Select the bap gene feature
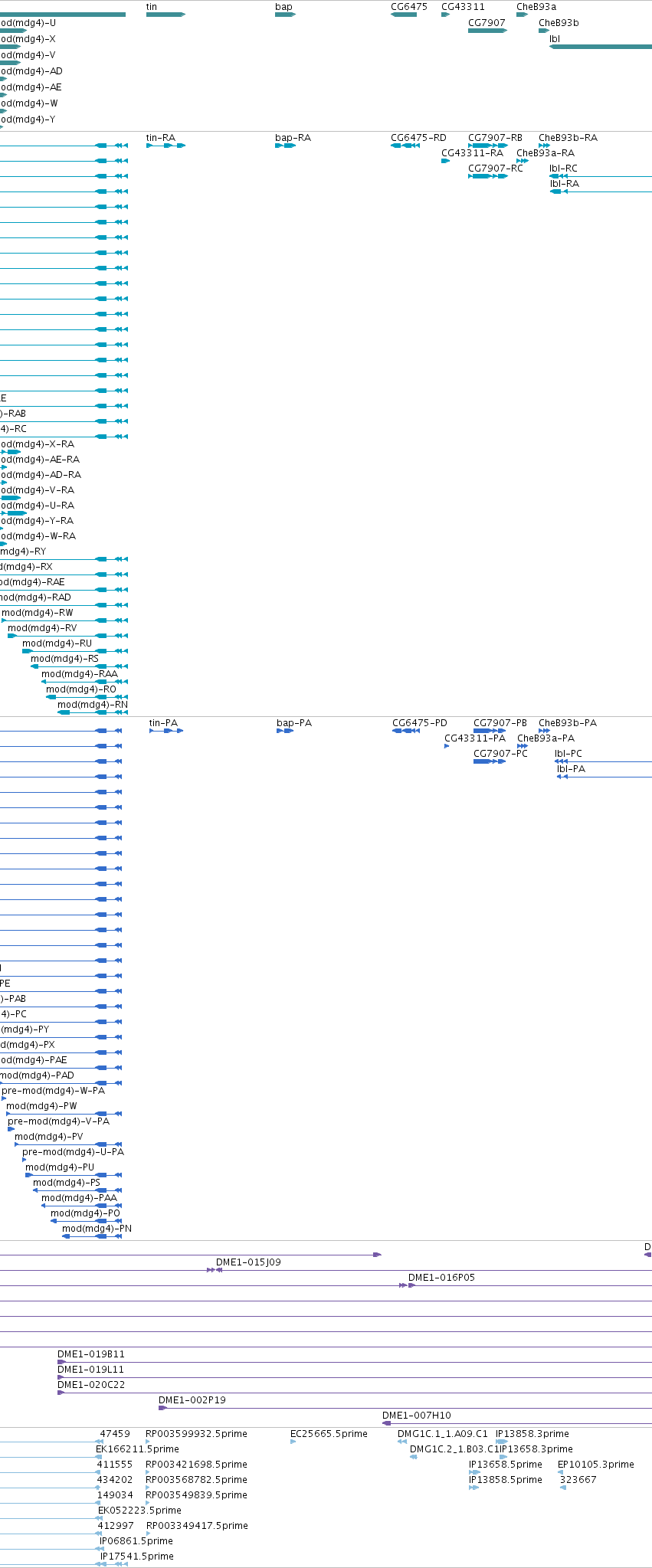Screen dimensions: 652x1568 click(285, 15)
